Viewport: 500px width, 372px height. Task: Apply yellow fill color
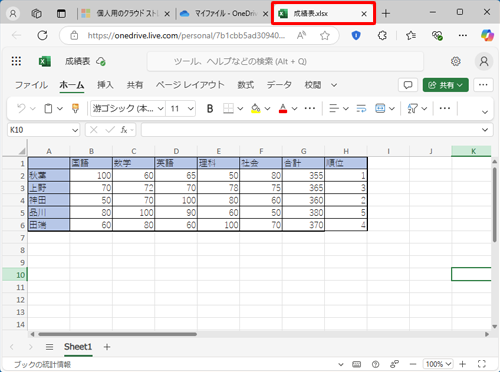point(256,108)
